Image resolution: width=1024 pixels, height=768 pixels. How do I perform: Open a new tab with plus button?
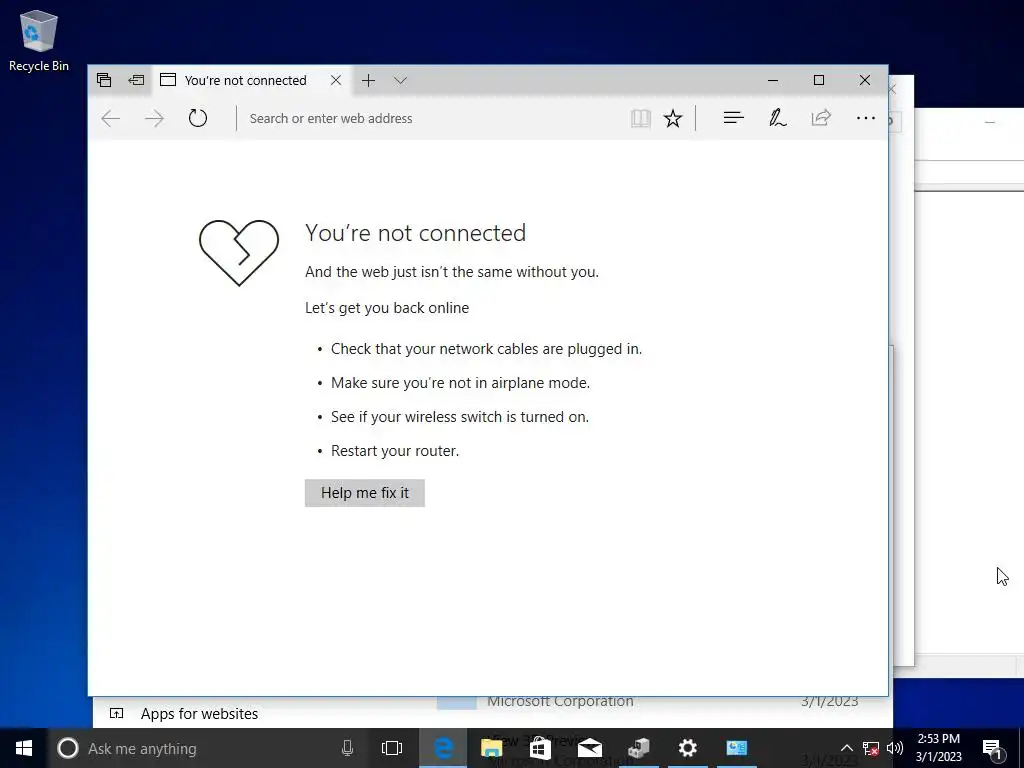pyautogui.click(x=368, y=80)
